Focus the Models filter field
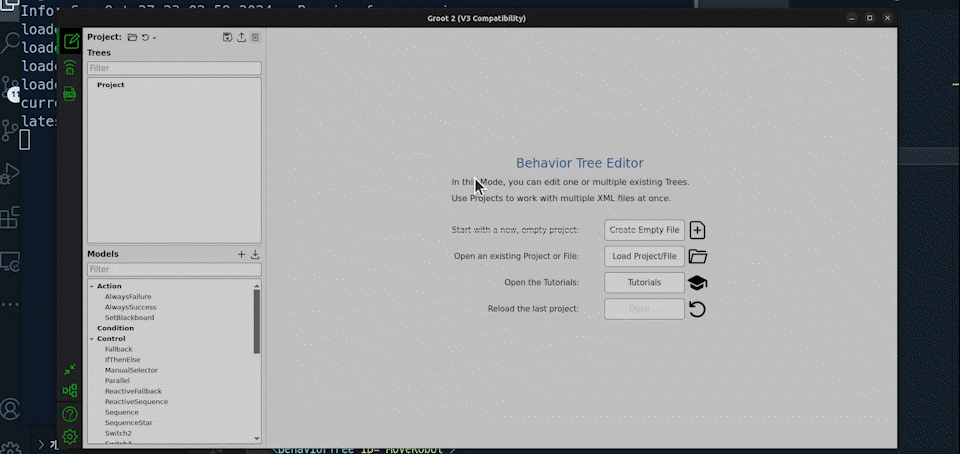Image resolution: width=960 pixels, height=454 pixels. pyautogui.click(x=174, y=269)
